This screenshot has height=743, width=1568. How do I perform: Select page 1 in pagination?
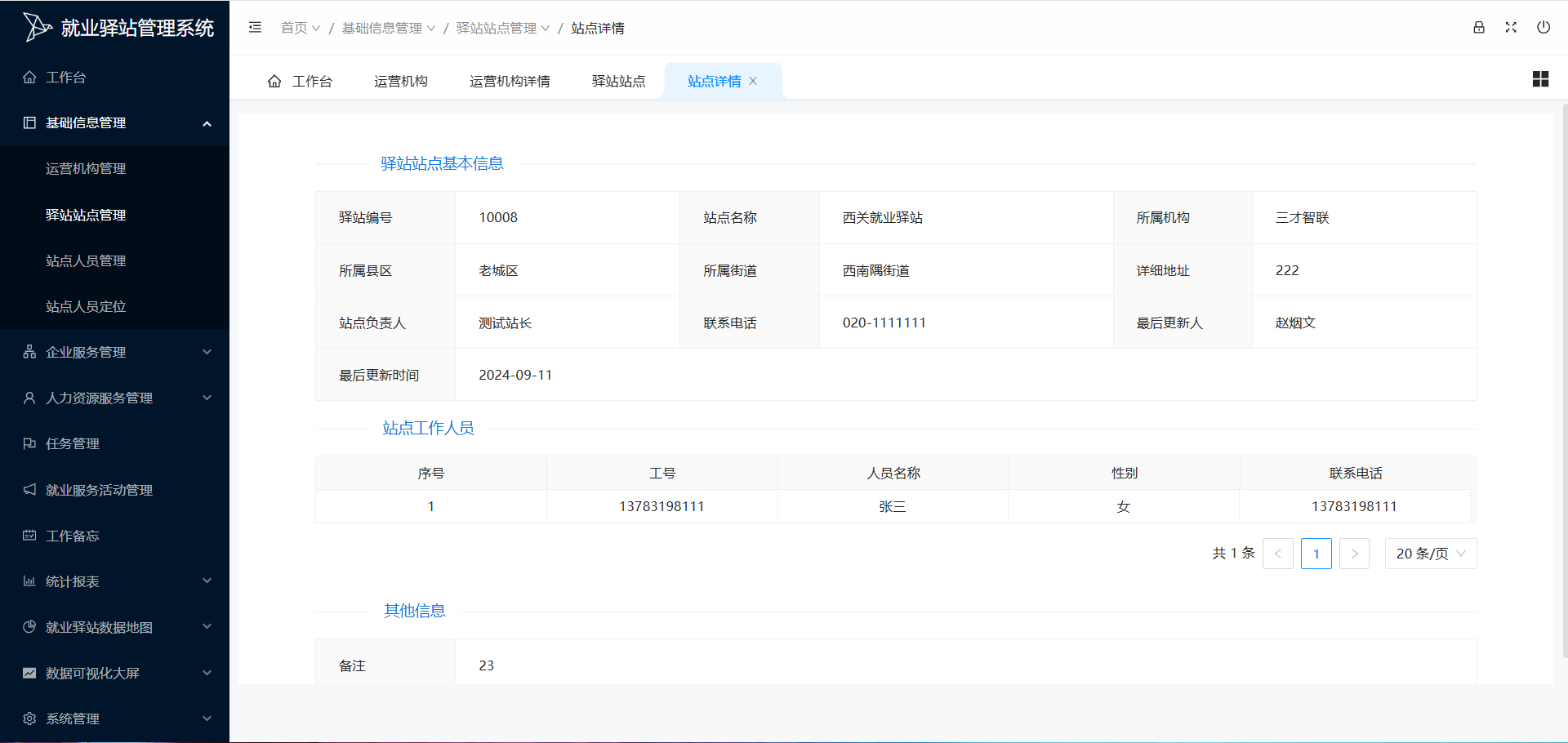(1316, 554)
